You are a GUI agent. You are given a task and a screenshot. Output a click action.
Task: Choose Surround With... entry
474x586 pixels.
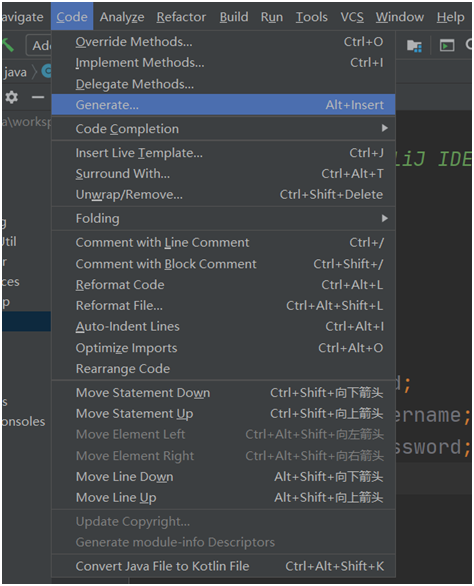click(223, 174)
